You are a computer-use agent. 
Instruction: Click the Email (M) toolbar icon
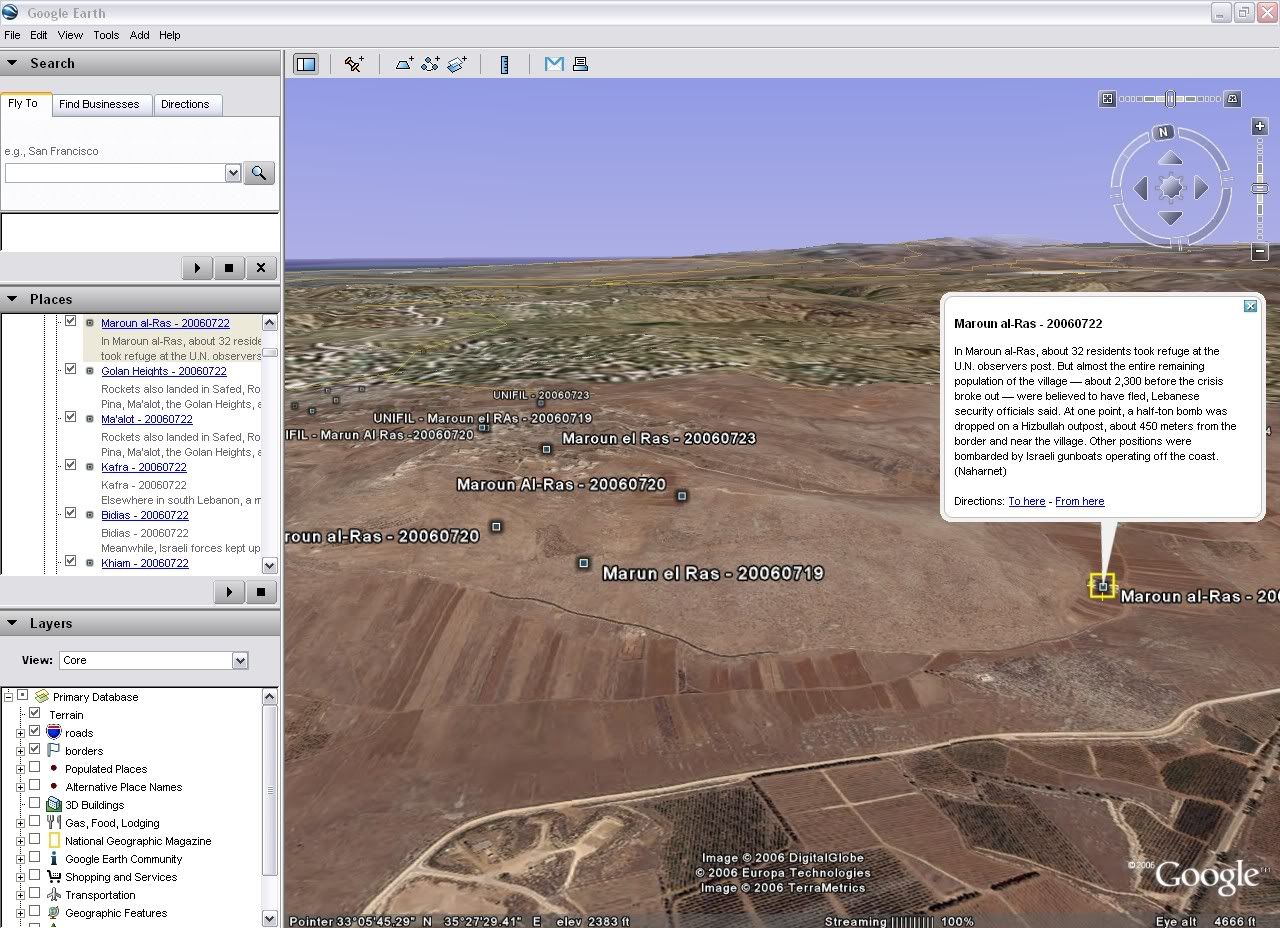[553, 64]
